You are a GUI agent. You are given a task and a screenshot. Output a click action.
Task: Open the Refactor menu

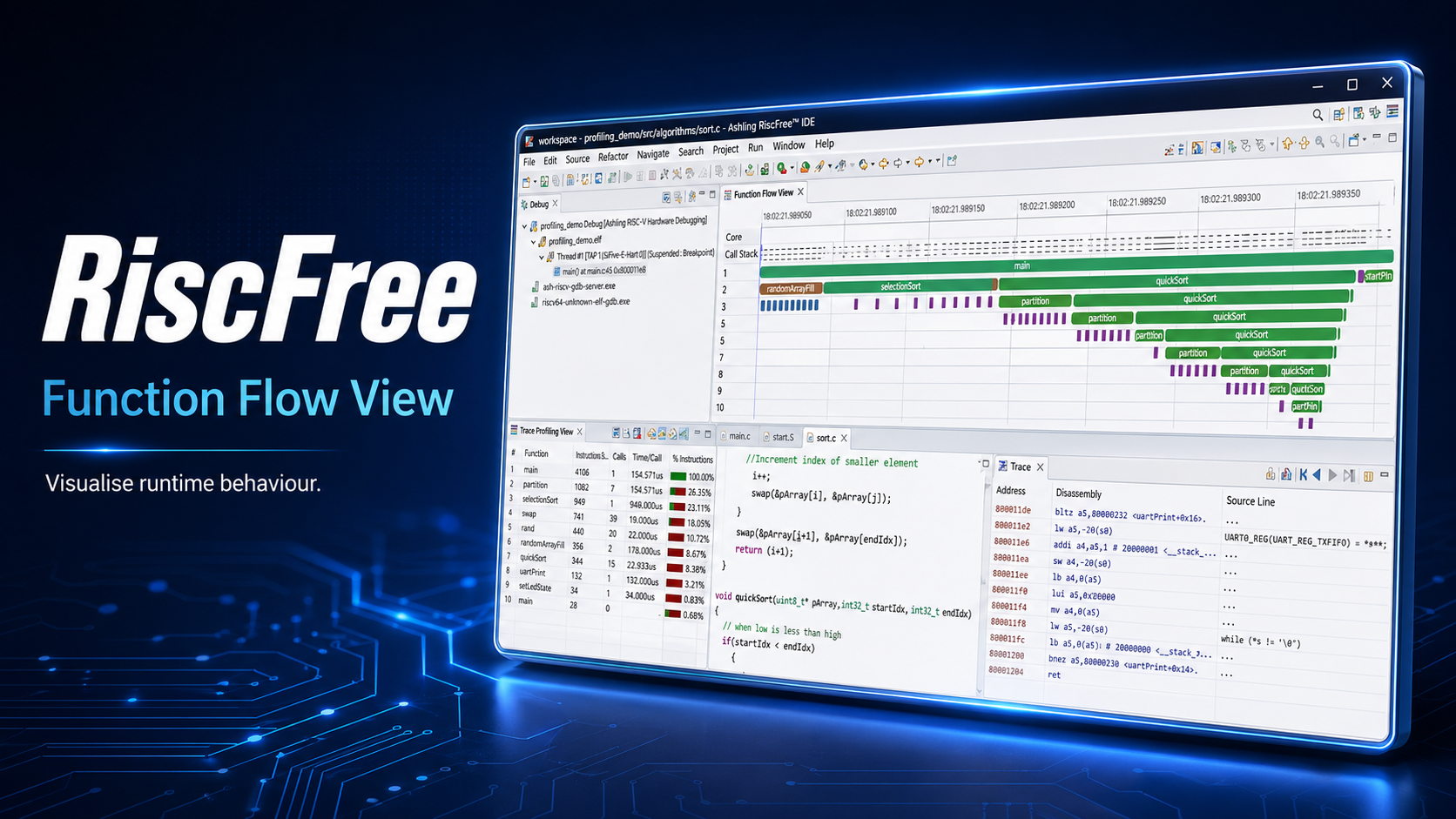[613, 157]
